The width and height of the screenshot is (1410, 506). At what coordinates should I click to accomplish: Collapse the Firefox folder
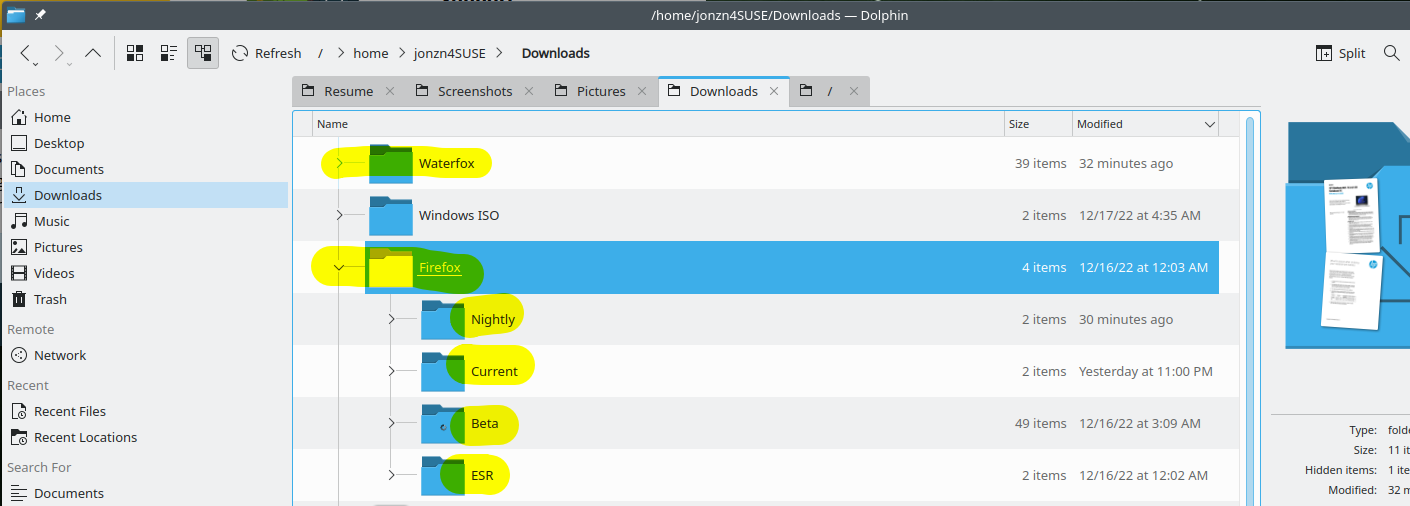click(340, 267)
